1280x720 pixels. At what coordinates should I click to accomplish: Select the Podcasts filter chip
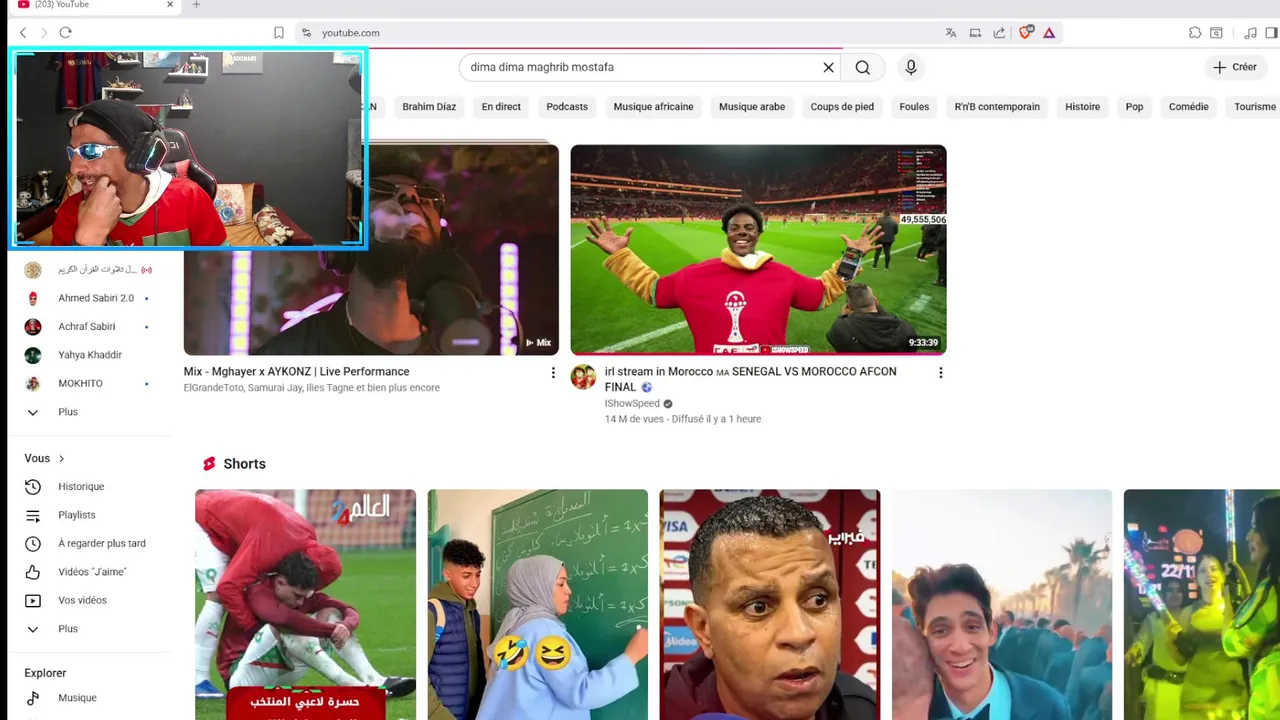click(567, 106)
